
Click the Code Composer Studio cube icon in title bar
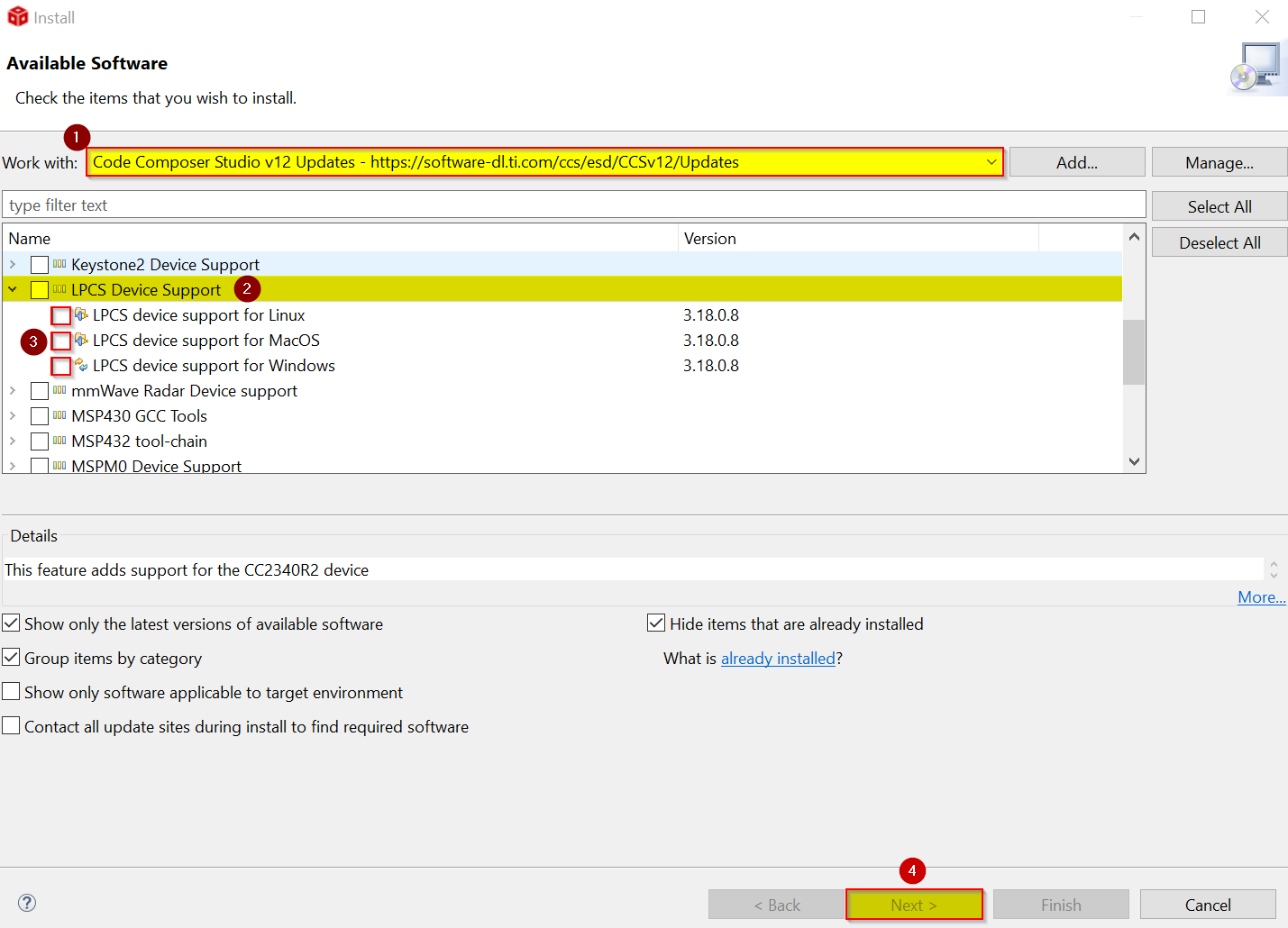[17, 16]
